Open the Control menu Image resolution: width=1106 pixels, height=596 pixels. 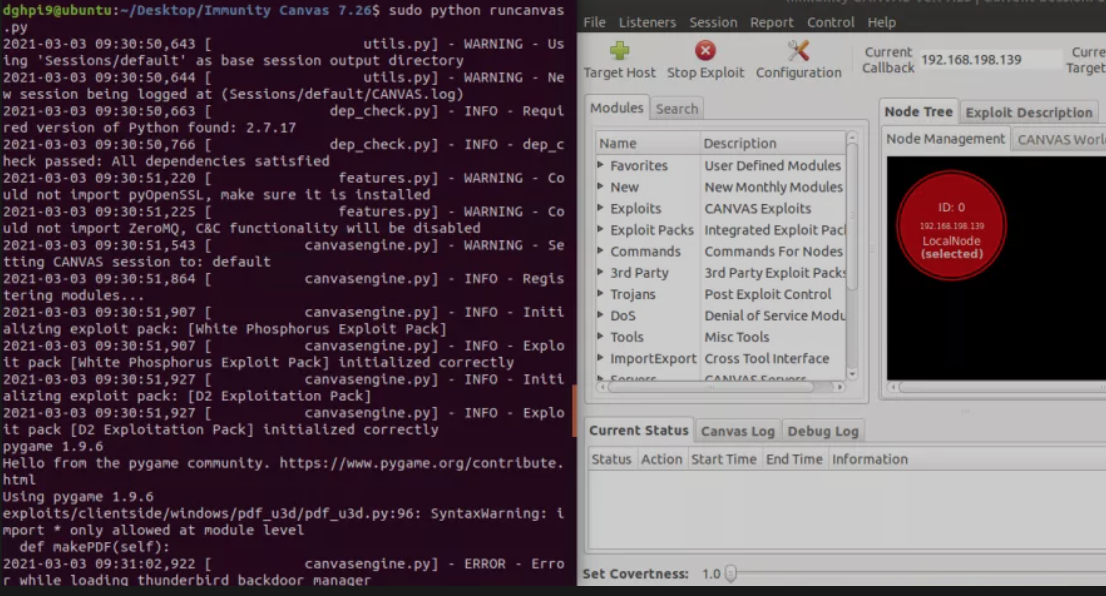click(x=830, y=22)
